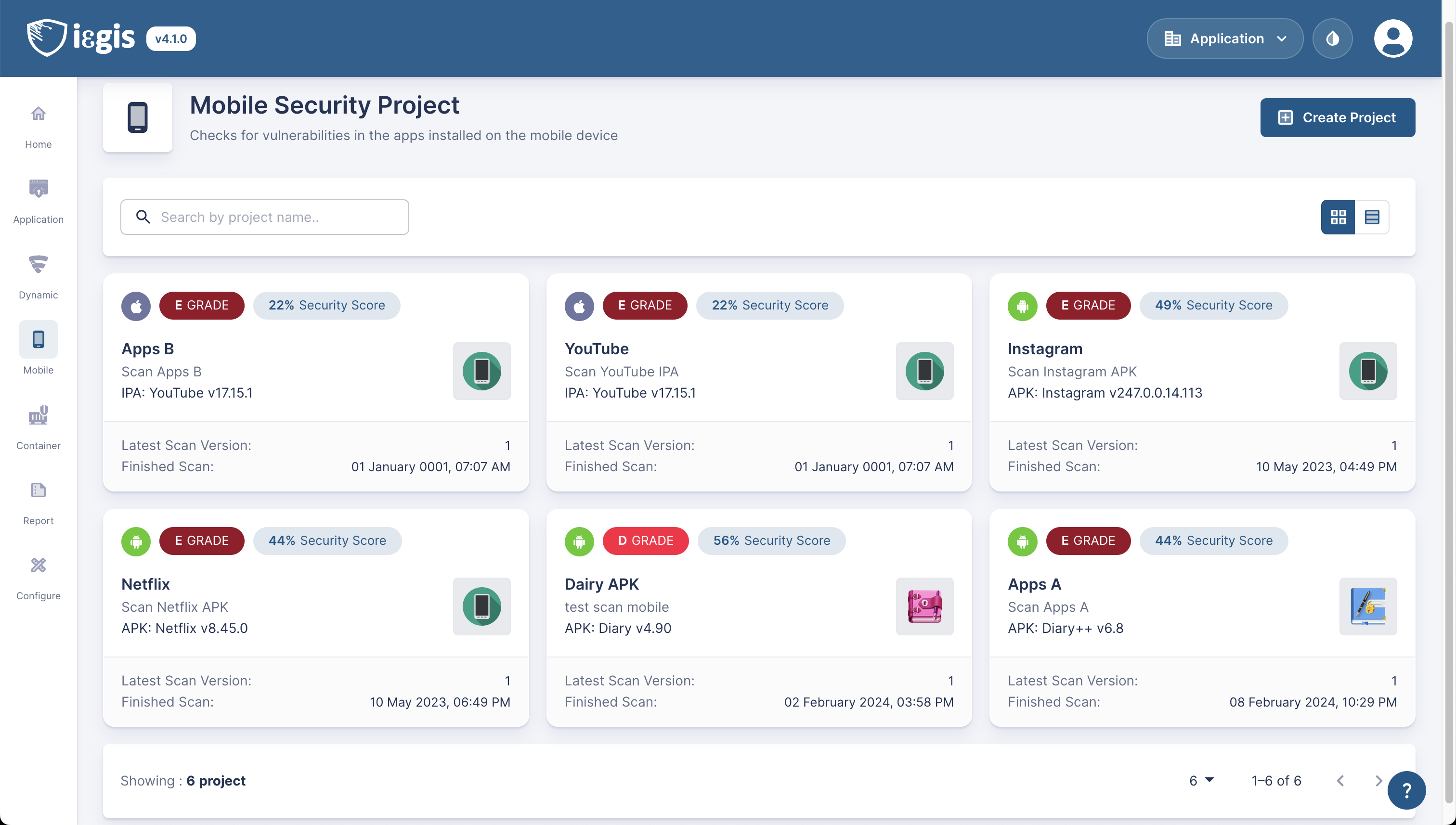The height and width of the screenshot is (825, 1456).
Task: Switch to grid view layout
Action: 1338,217
